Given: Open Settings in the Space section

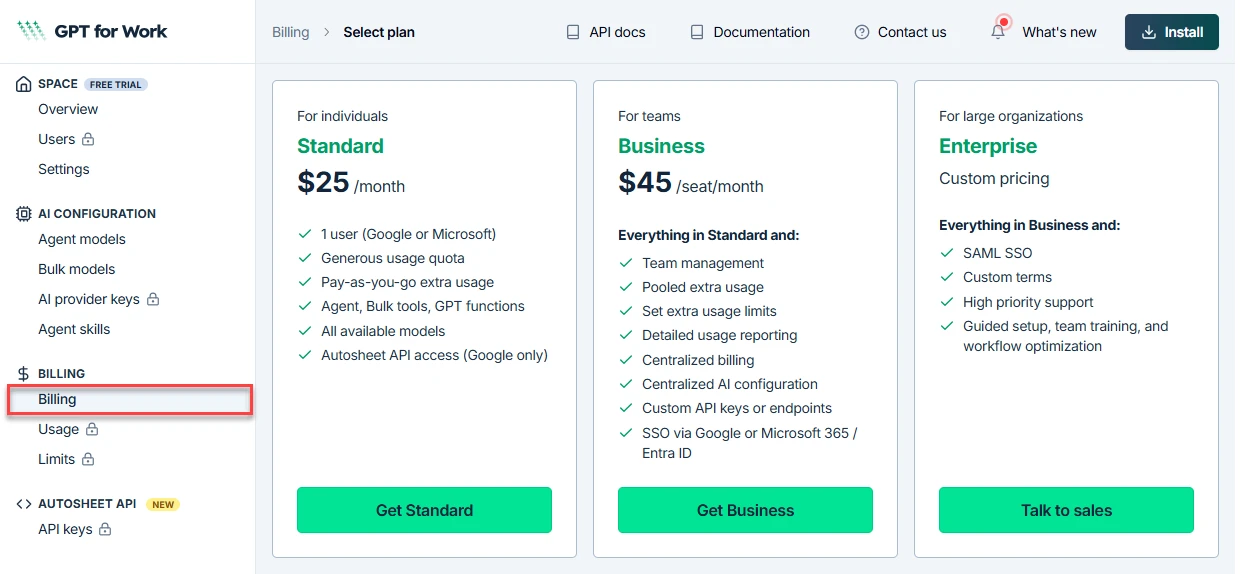Looking at the screenshot, I should (x=64, y=169).
